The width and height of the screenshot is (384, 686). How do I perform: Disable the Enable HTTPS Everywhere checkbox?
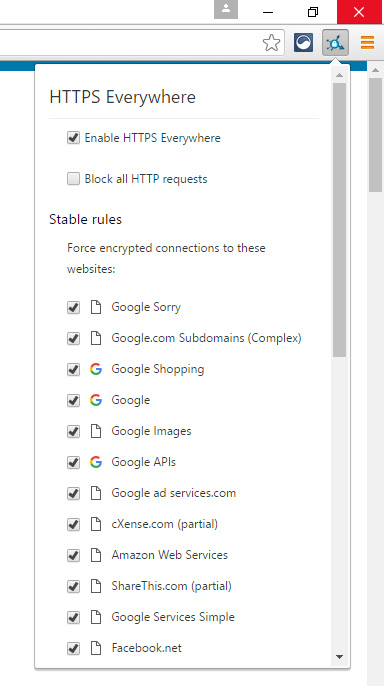(73, 138)
